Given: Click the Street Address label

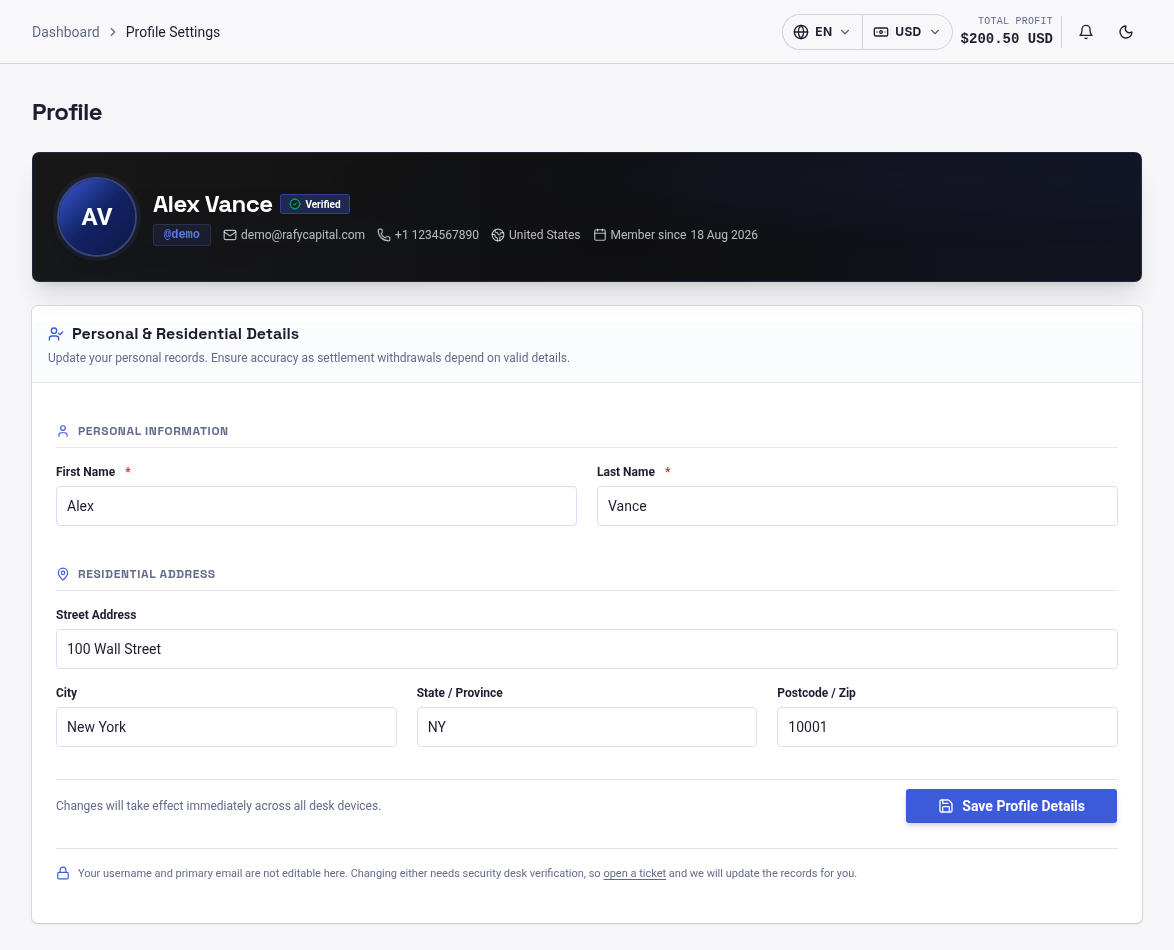Looking at the screenshot, I should point(96,615).
